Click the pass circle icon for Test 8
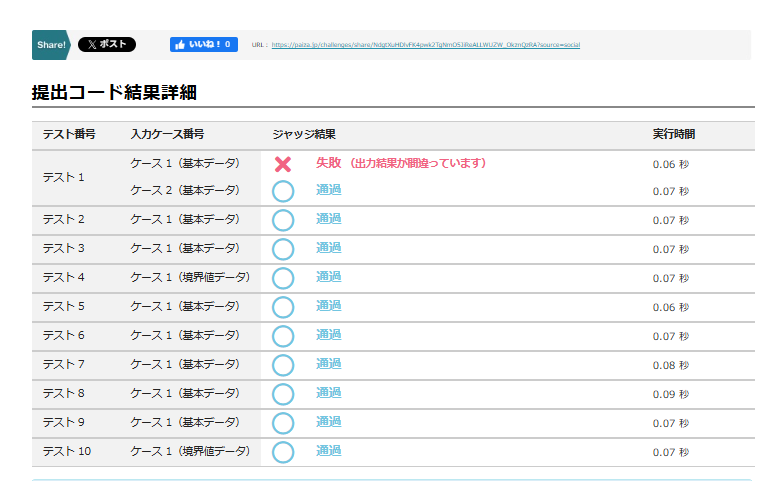The width and height of the screenshot is (763, 481). (x=283, y=394)
